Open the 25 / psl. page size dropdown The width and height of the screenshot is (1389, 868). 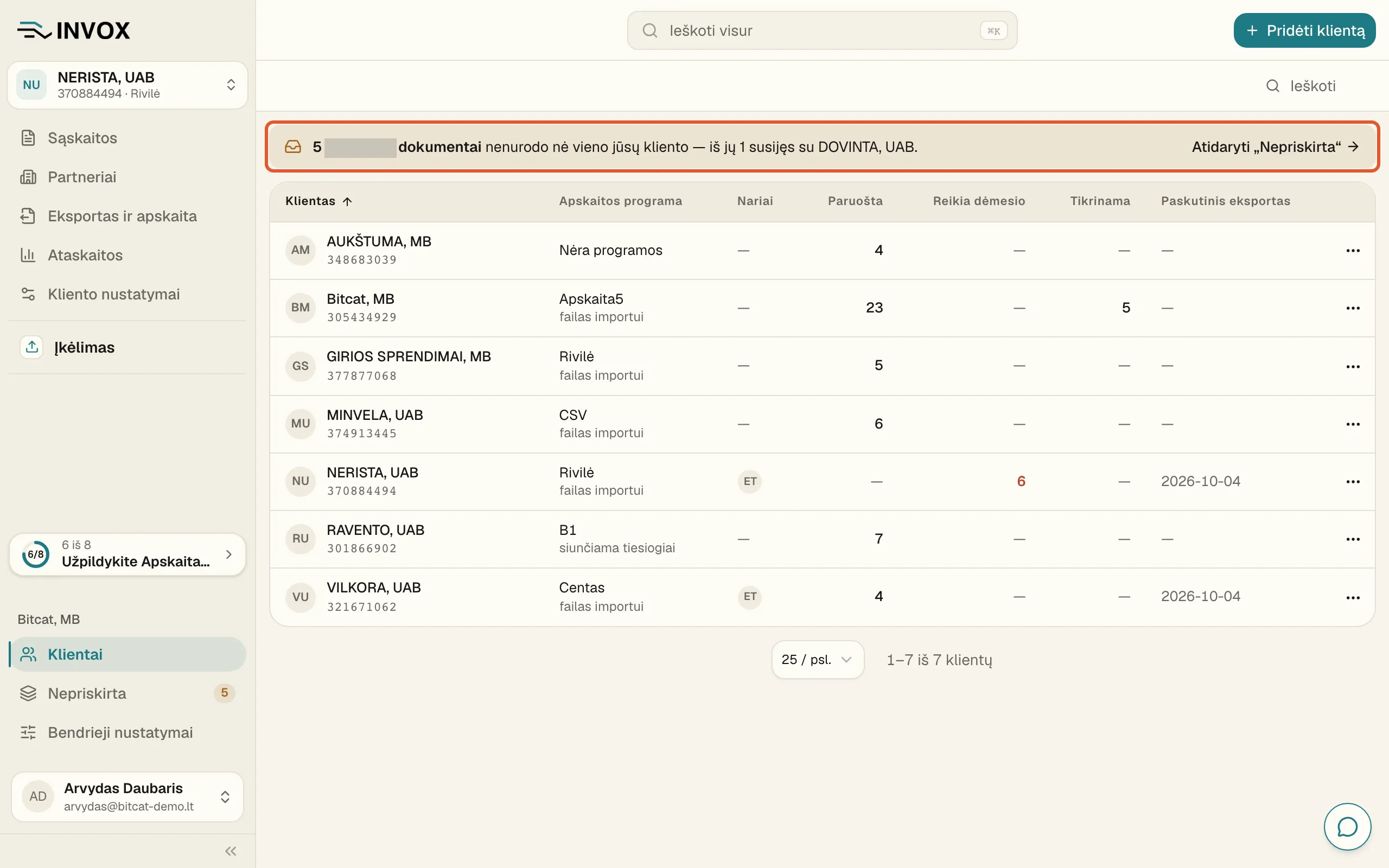click(817, 660)
